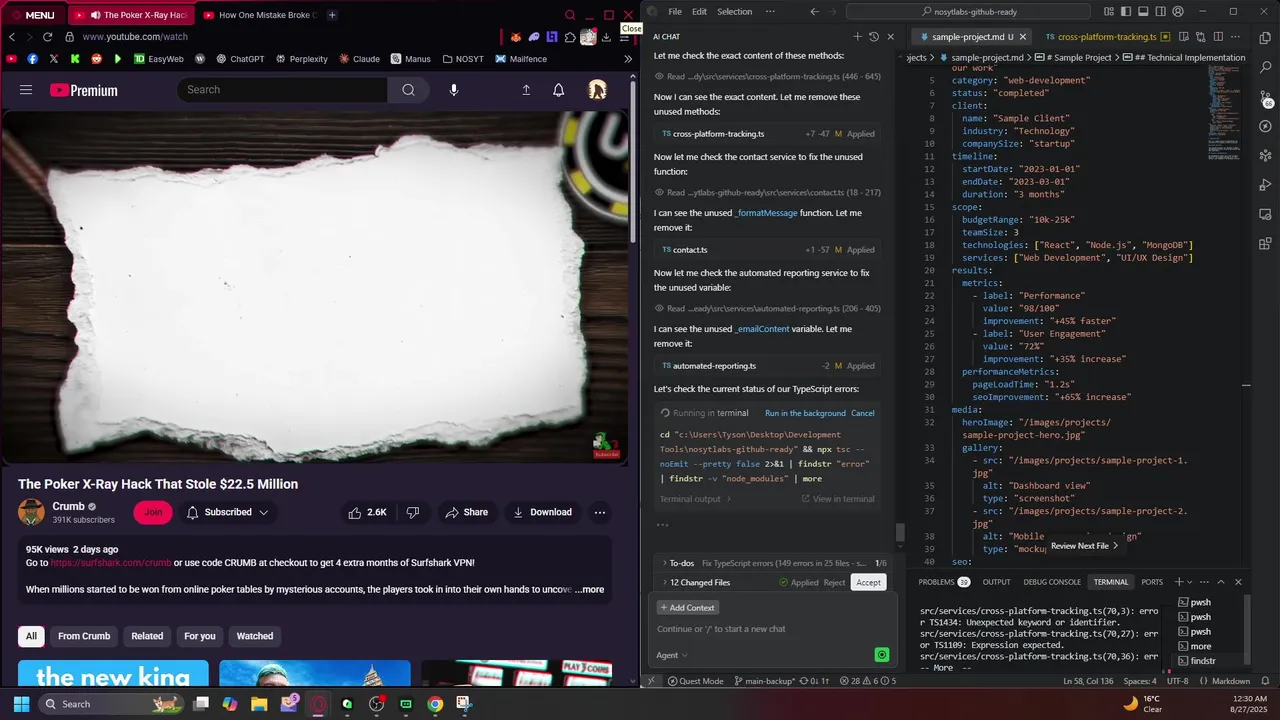Open the YouTube account avatar menu
Screen dimensions: 1280x720
pos(597,90)
